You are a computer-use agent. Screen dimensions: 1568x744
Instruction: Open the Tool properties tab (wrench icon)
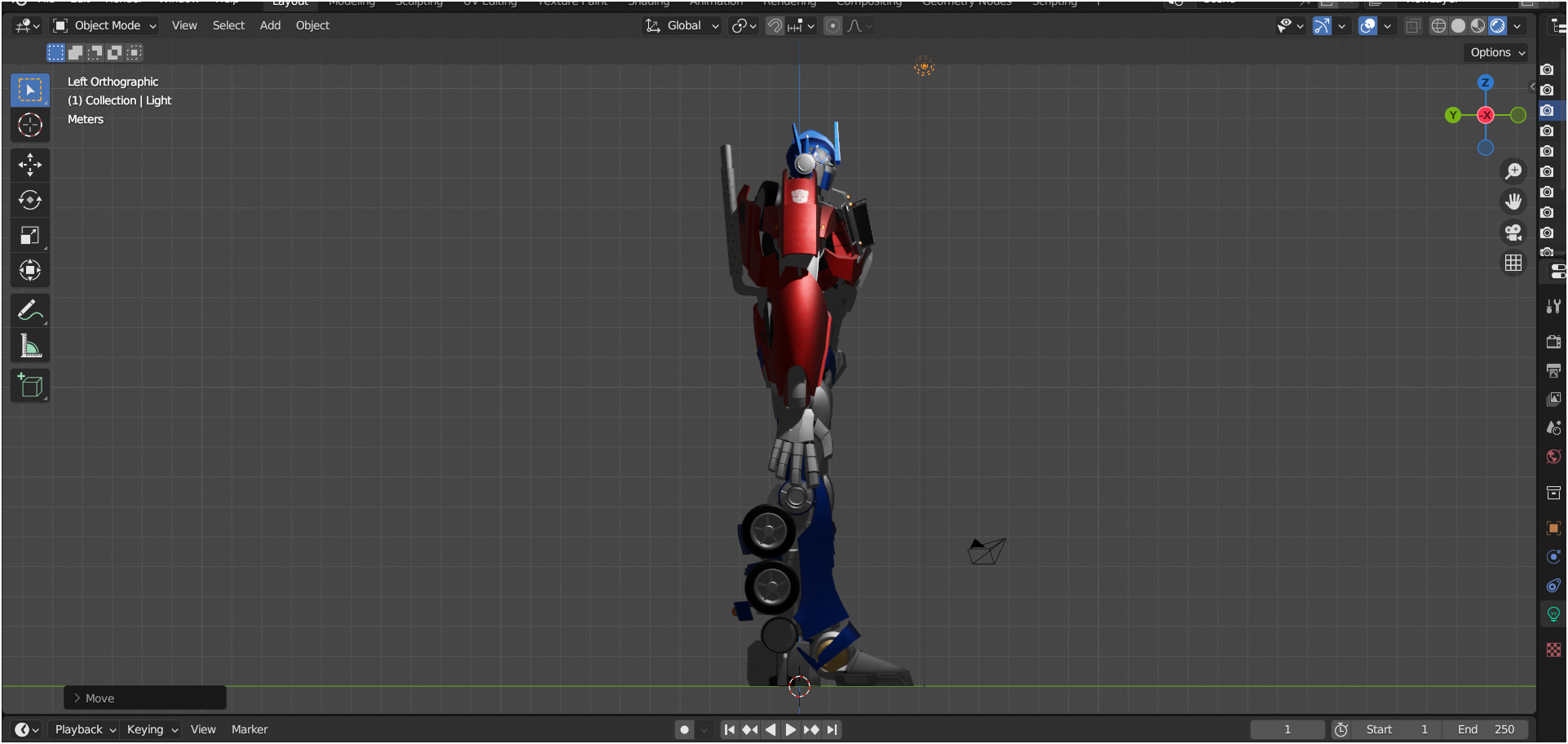(x=1553, y=307)
